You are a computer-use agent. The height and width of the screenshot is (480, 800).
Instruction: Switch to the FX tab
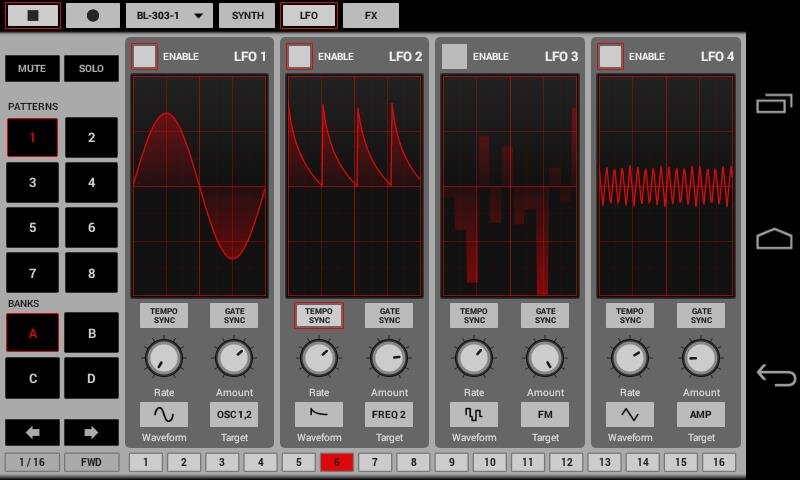pyautogui.click(x=370, y=16)
